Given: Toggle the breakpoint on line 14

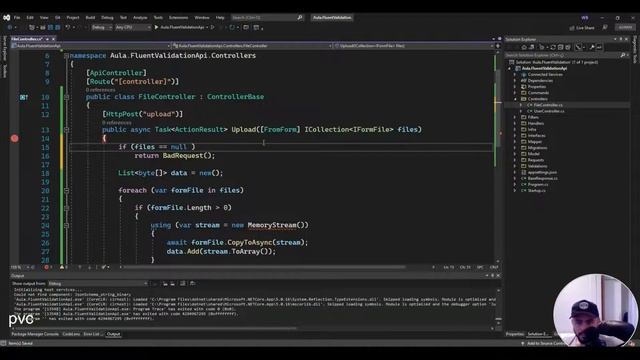Looking at the screenshot, I should pyautogui.click(x=15, y=138).
